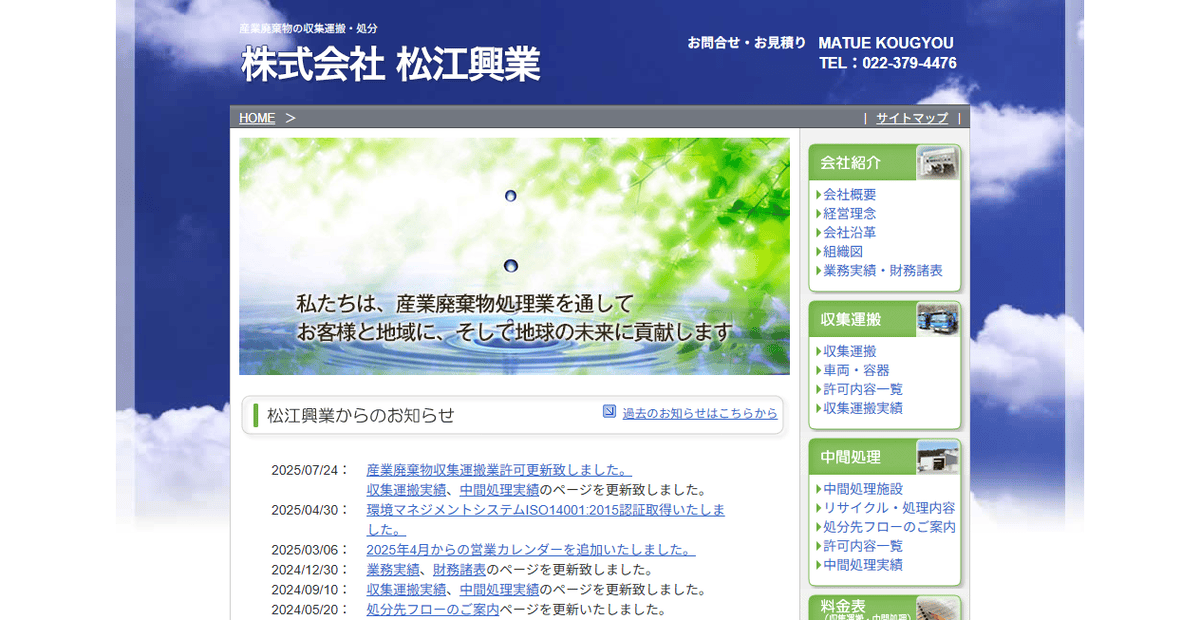Viewport: 1200px width, 620px height.
Task: Click the 株式会社 松江興業 site logo
Action: [x=390, y=64]
